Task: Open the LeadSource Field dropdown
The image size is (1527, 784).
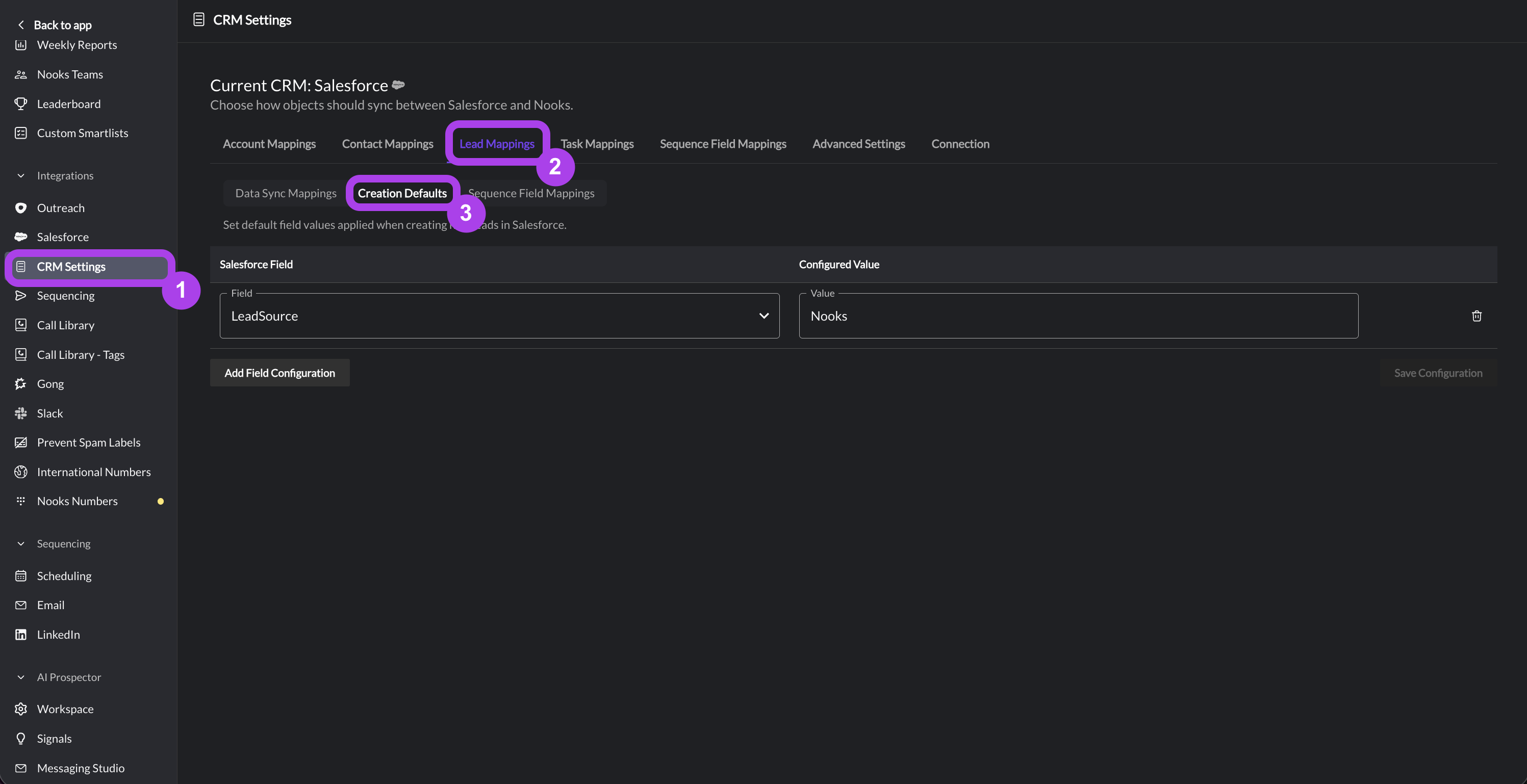Action: click(x=499, y=316)
